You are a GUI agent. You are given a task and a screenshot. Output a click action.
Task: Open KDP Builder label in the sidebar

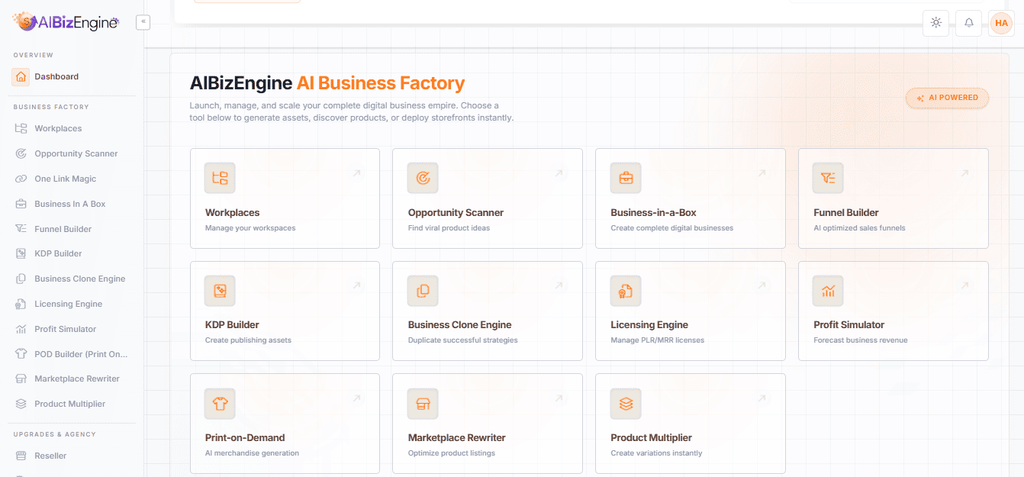(58, 254)
